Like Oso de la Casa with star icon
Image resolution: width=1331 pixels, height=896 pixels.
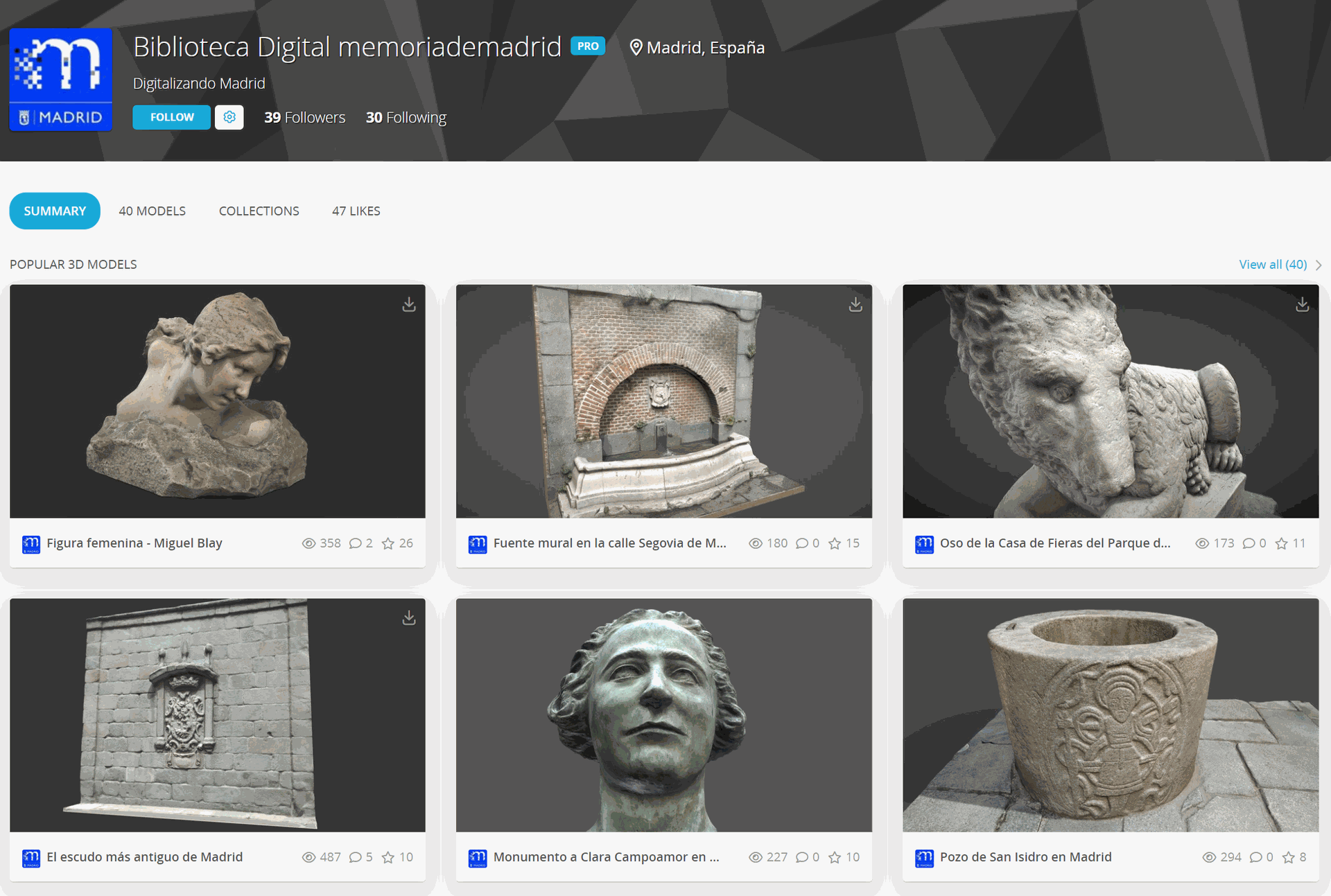(1281, 543)
